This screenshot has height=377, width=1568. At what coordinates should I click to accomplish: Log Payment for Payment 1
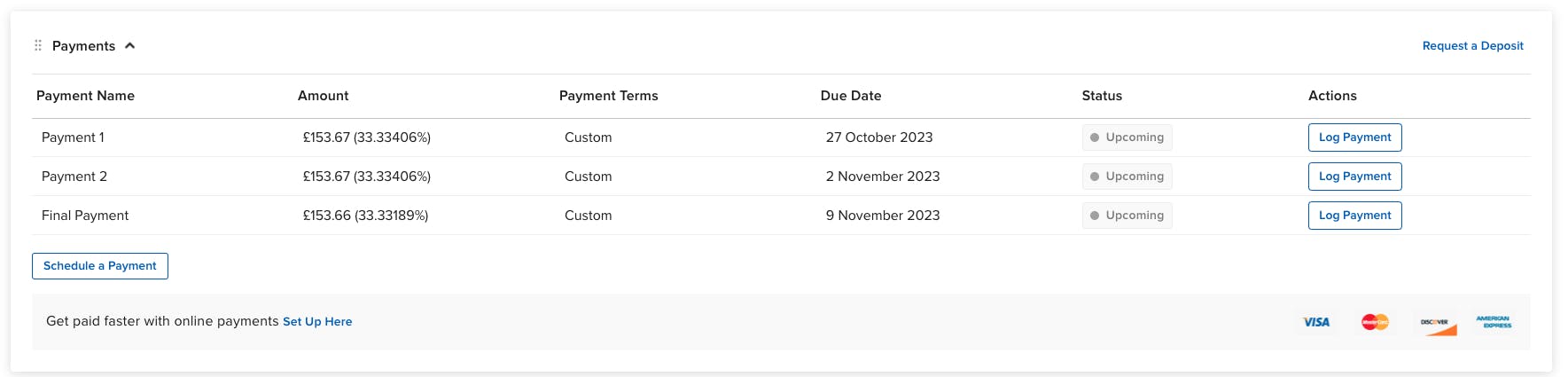point(1355,137)
